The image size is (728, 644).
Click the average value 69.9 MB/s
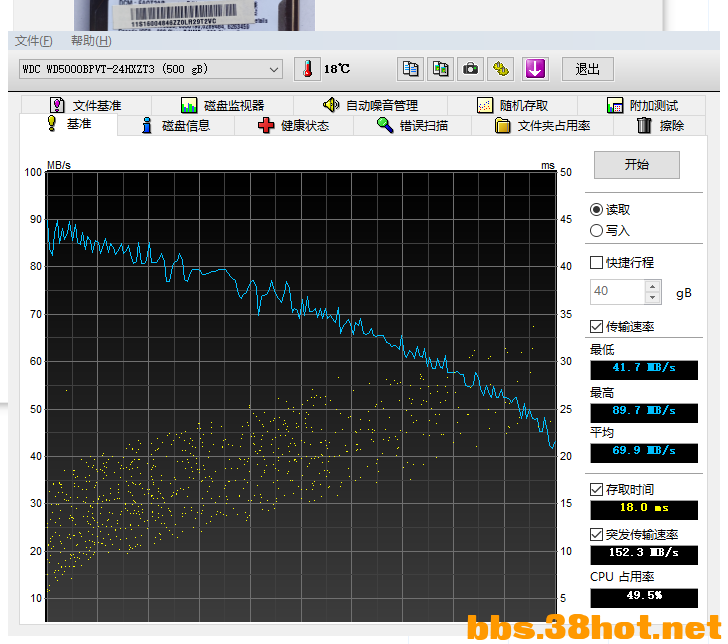pyautogui.click(x=644, y=453)
